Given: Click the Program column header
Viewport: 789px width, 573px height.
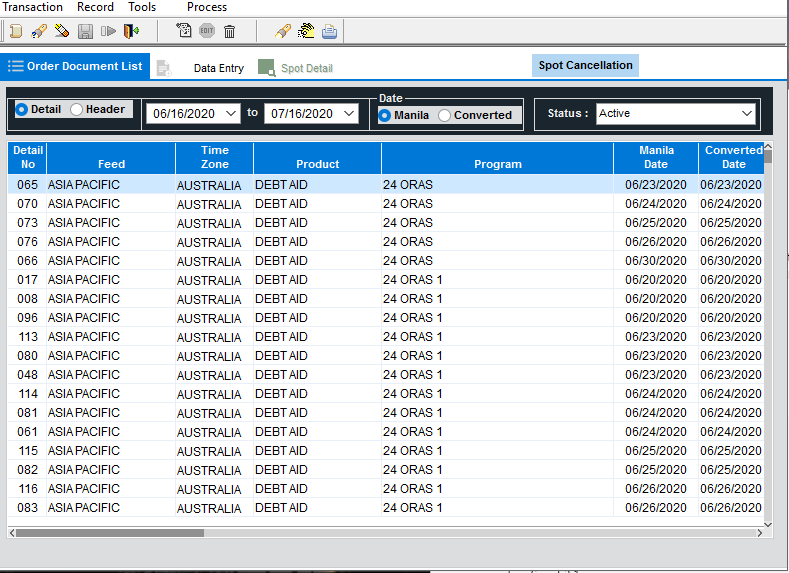Looking at the screenshot, I should (497, 164).
